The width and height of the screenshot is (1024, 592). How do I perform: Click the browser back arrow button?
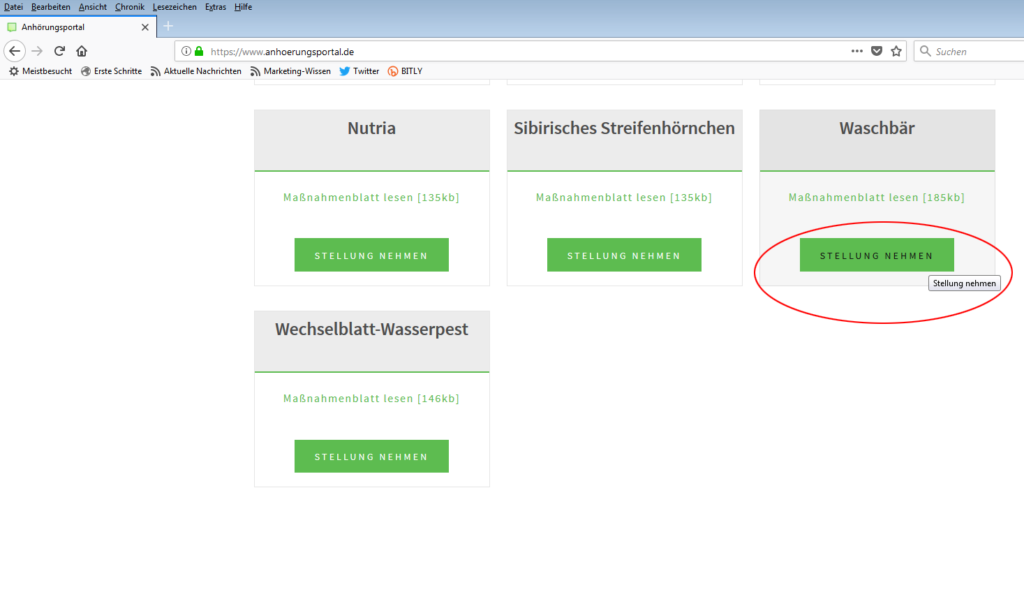click(15, 51)
